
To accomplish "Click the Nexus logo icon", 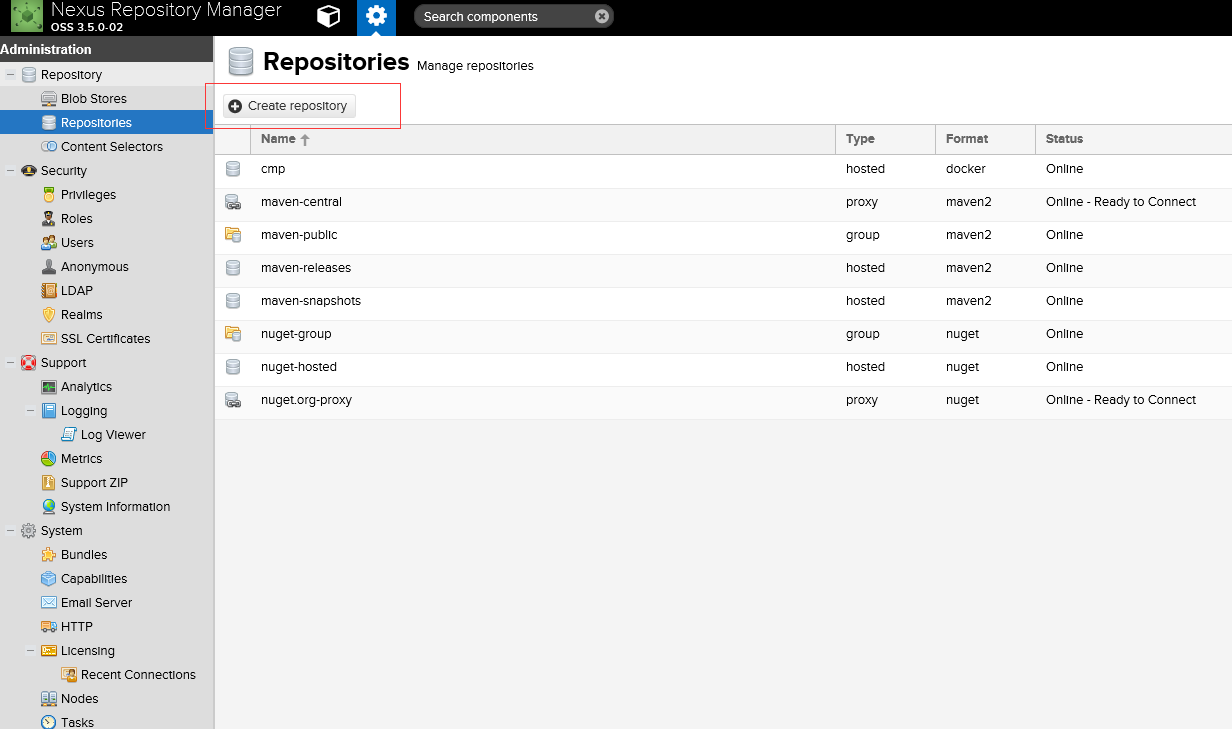I will click(x=27, y=17).
